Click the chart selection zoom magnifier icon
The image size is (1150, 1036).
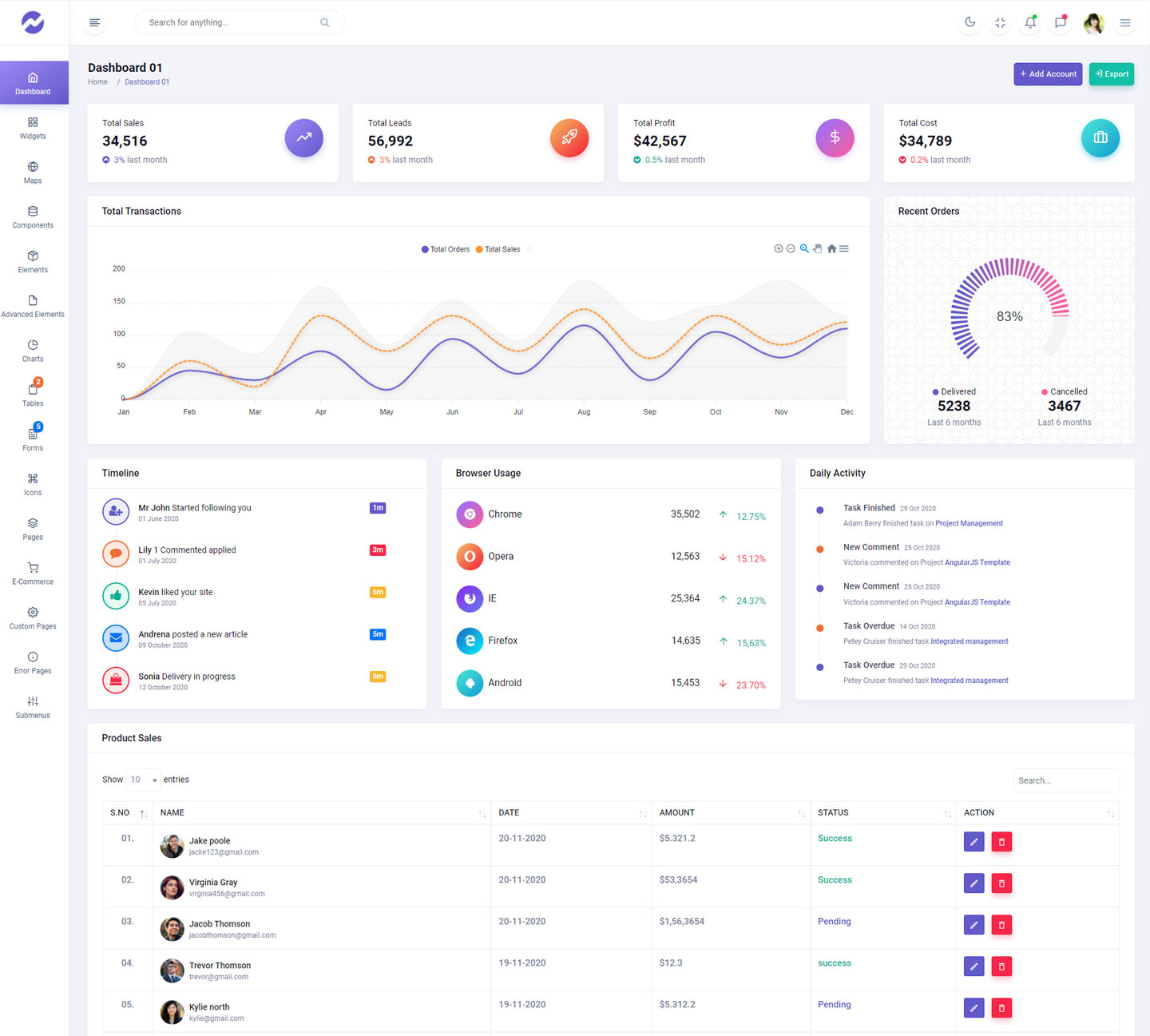click(804, 248)
